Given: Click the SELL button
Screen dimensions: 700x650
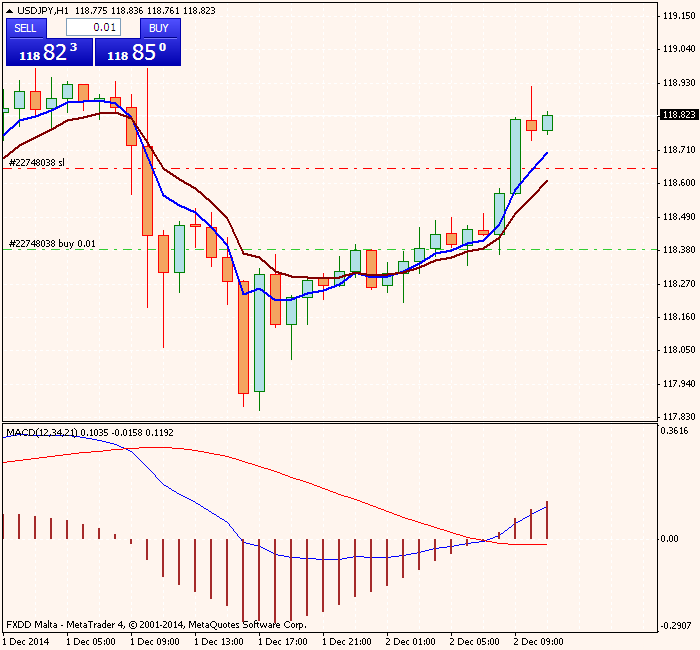Looking at the screenshot, I should pos(25,28).
